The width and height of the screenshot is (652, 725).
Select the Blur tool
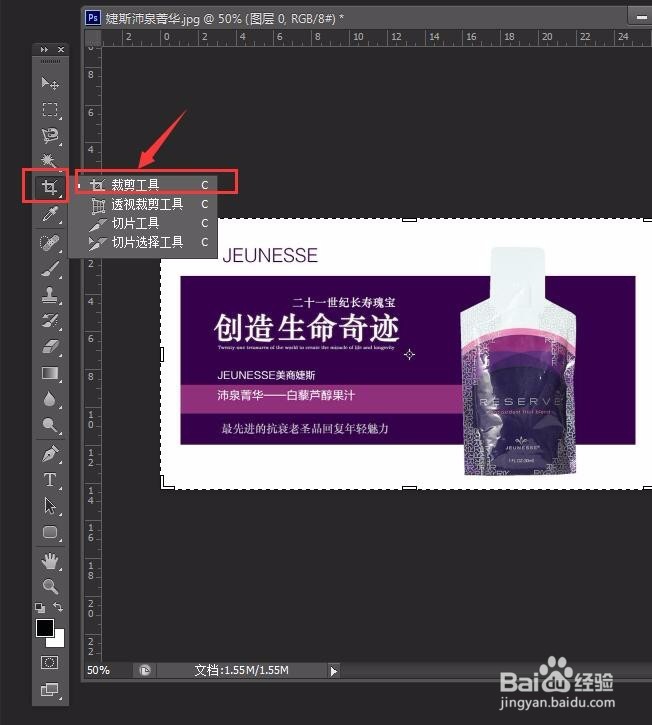point(50,399)
